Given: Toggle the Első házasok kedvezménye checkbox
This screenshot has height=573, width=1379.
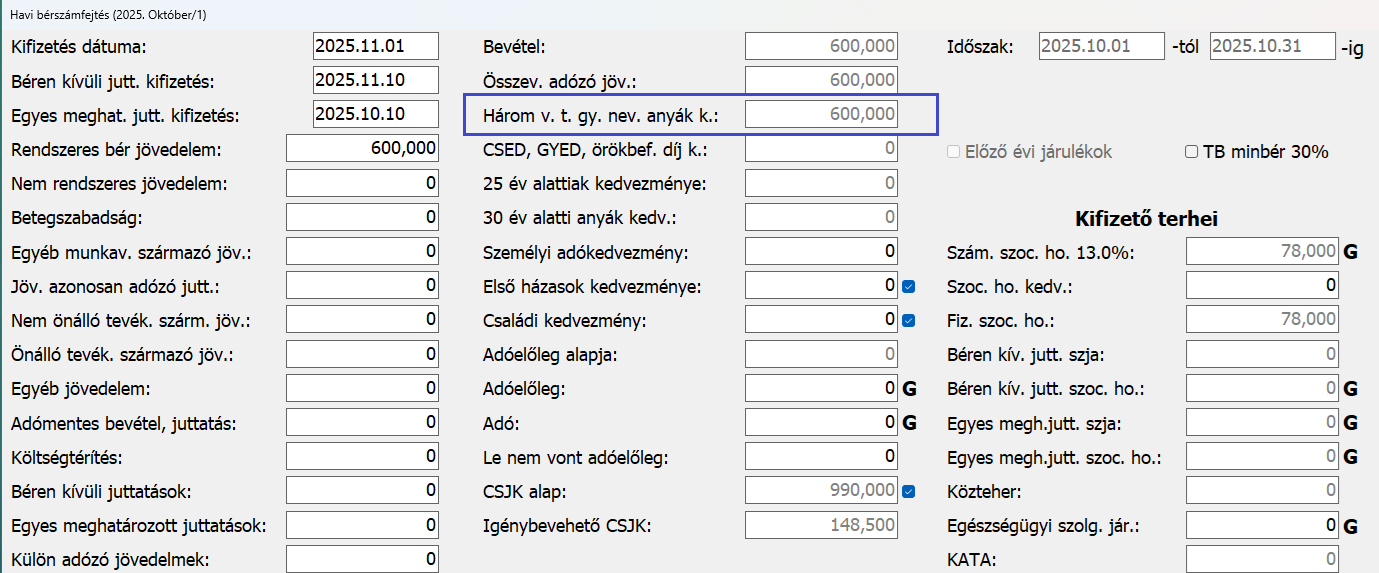Looking at the screenshot, I should click(x=908, y=287).
